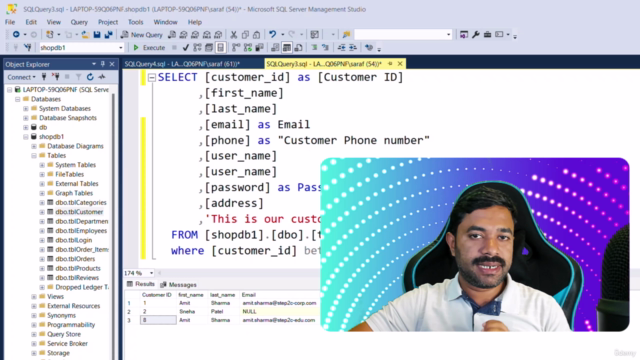The height and width of the screenshot is (360, 640).
Task: Switch to the Results tab
Action: (141, 284)
